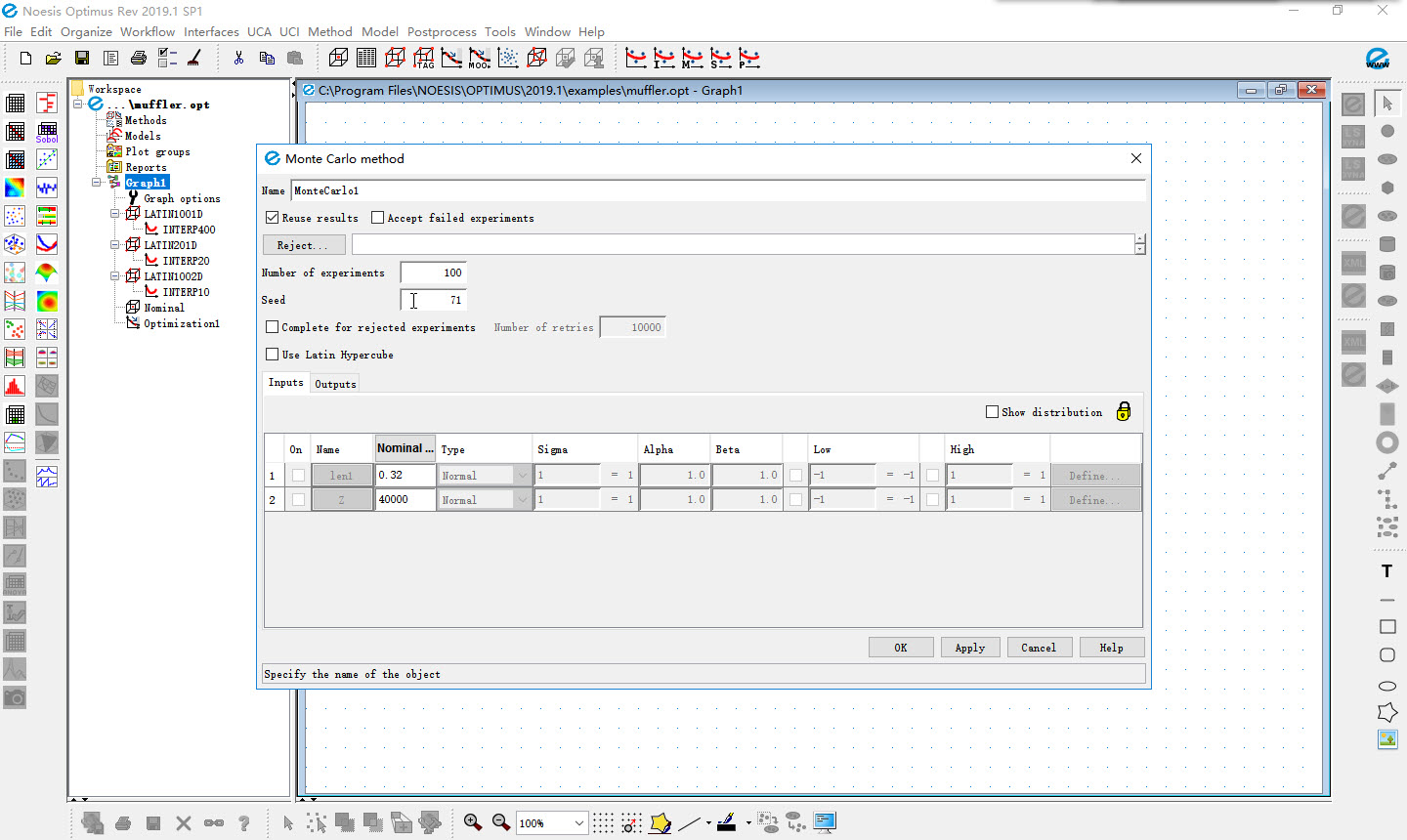Tick the Show distribution checkbox
Viewport: 1407px width, 840px height.
click(x=993, y=412)
